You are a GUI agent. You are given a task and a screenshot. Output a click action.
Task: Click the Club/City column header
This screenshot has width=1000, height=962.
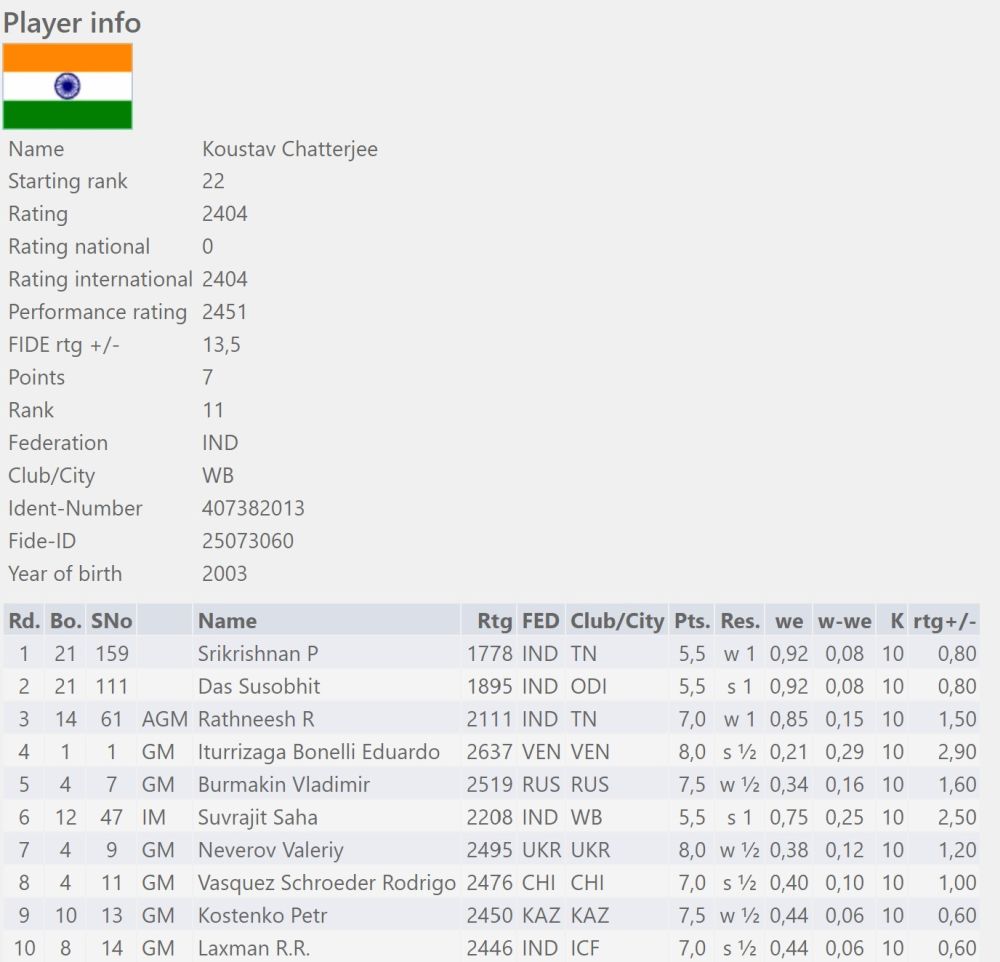(616, 620)
